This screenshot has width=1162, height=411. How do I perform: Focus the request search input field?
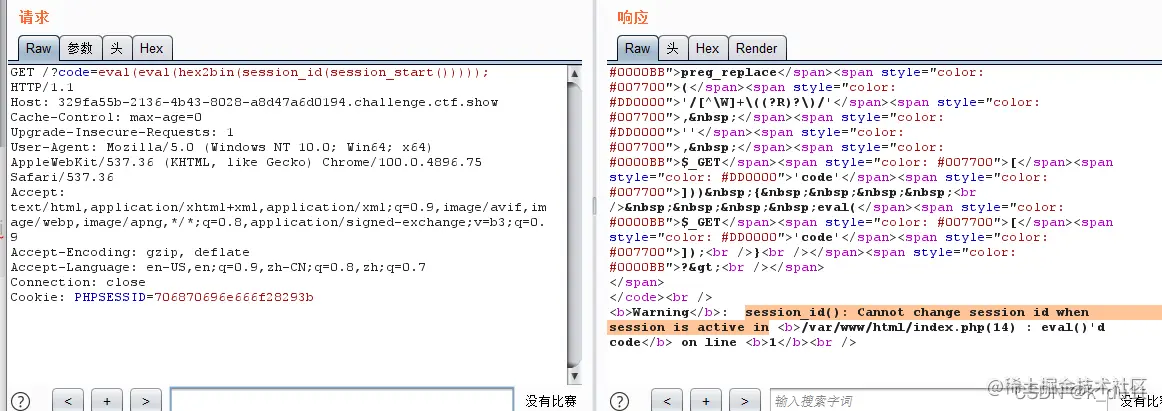[x=342, y=401]
